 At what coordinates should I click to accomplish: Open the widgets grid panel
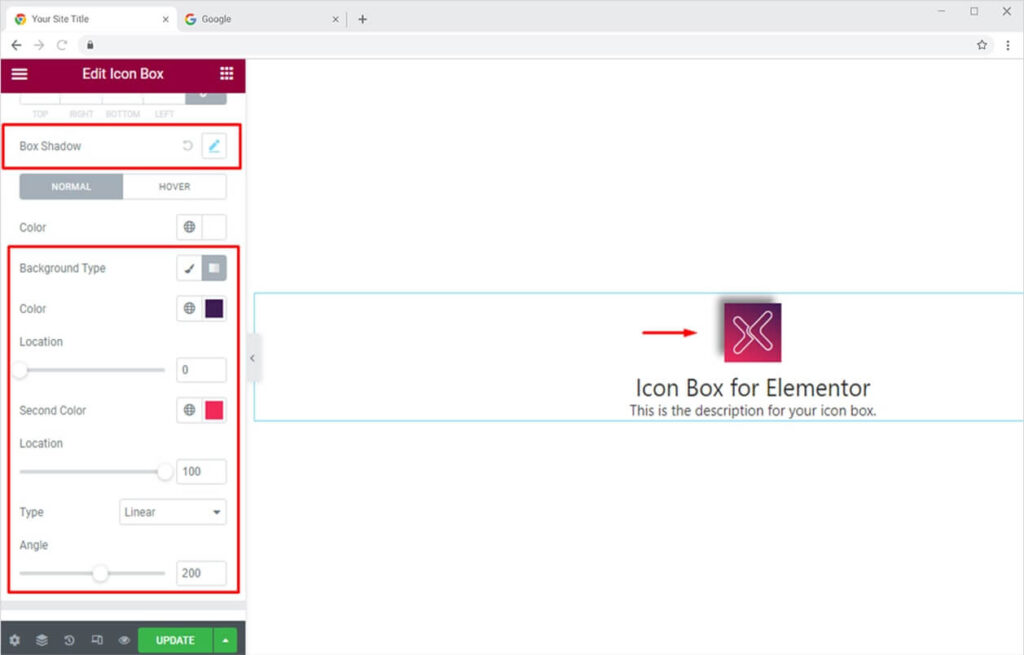click(227, 74)
